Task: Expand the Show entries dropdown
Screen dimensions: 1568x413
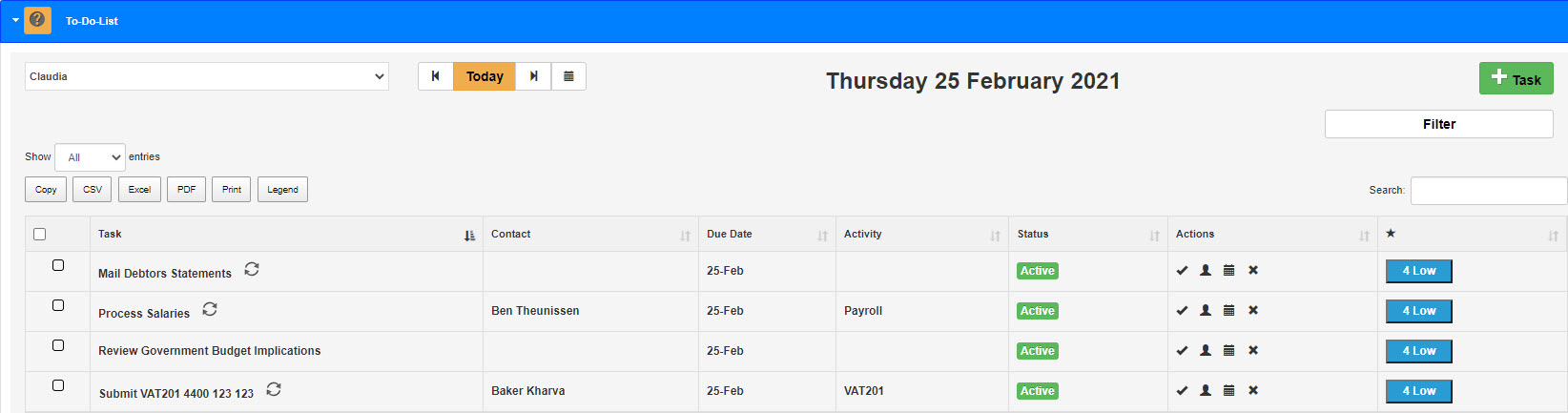Action: point(90,157)
